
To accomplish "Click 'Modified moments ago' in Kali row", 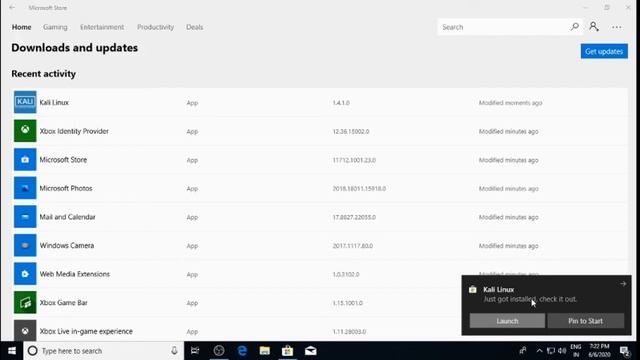I will coord(510,103).
